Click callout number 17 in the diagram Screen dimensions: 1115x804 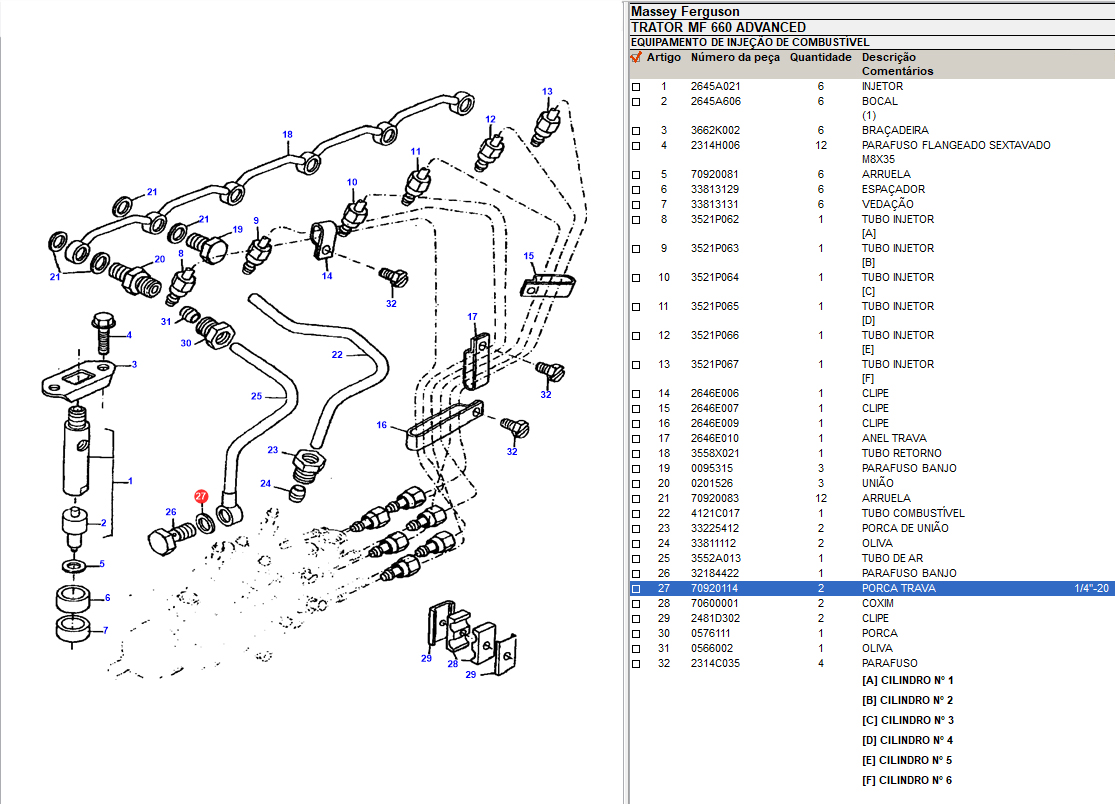472,316
